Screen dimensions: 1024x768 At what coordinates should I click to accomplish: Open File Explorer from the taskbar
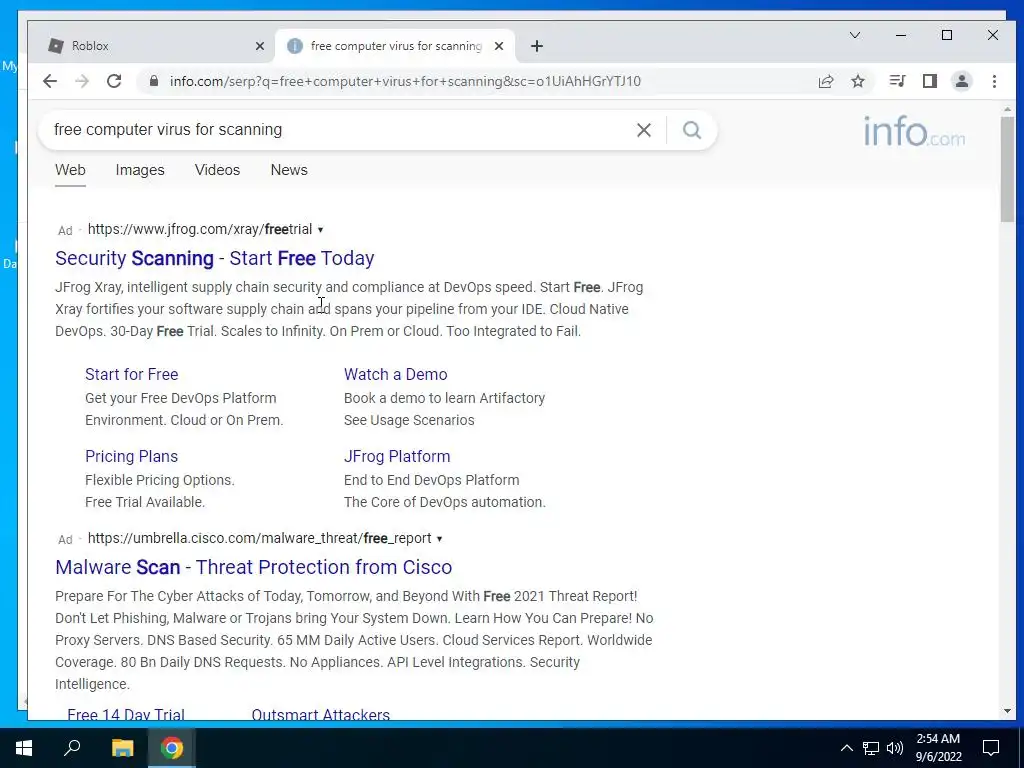[x=122, y=748]
